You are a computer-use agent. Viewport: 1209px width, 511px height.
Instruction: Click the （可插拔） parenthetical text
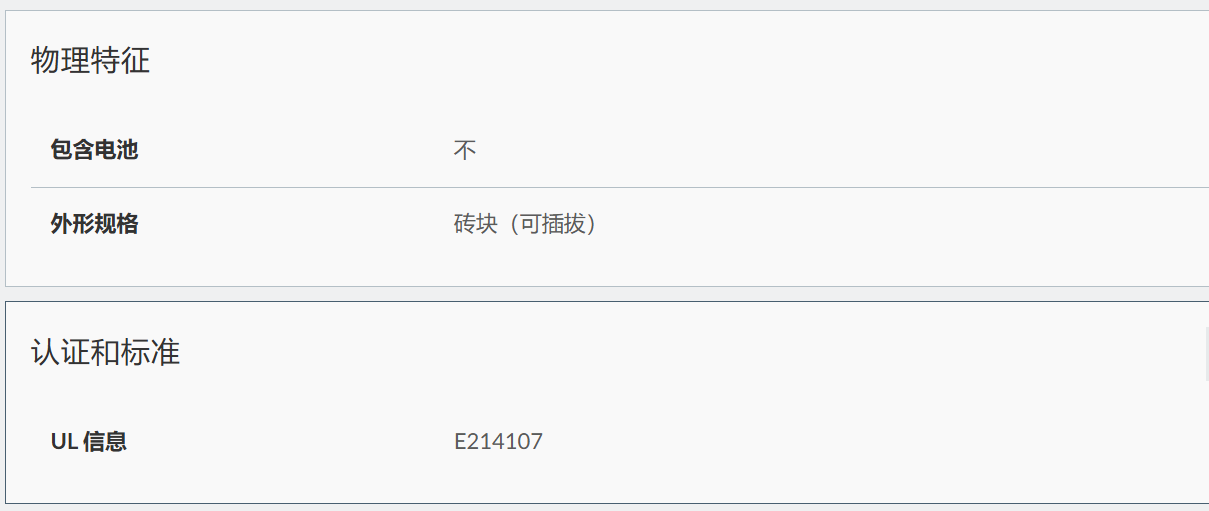pyautogui.click(x=552, y=224)
